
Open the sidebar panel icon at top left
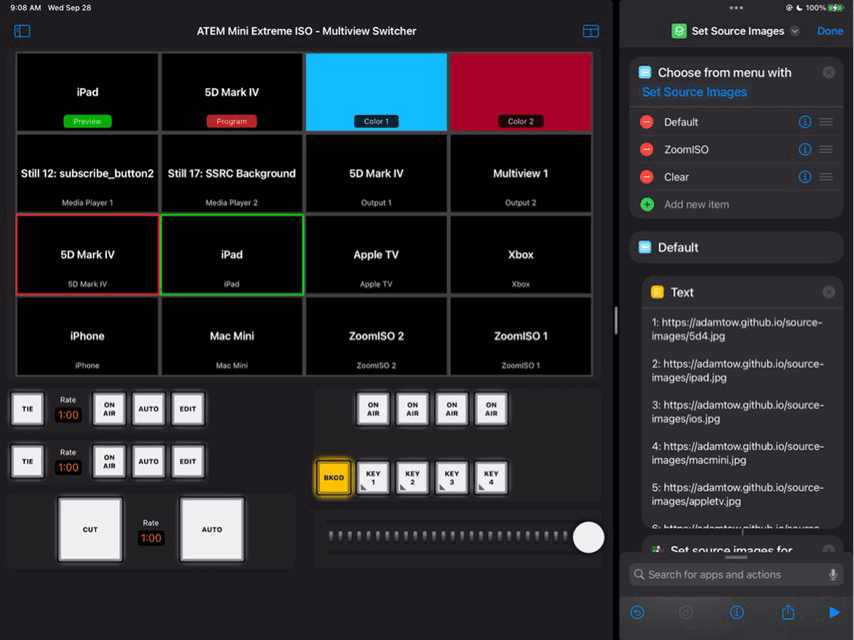tap(22, 31)
